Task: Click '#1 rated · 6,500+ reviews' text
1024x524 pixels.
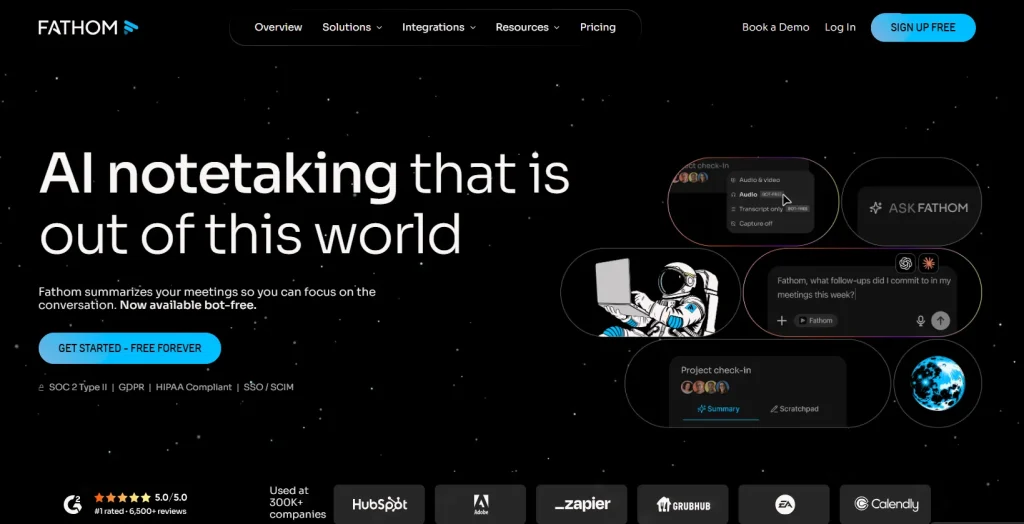Action: [140, 512]
